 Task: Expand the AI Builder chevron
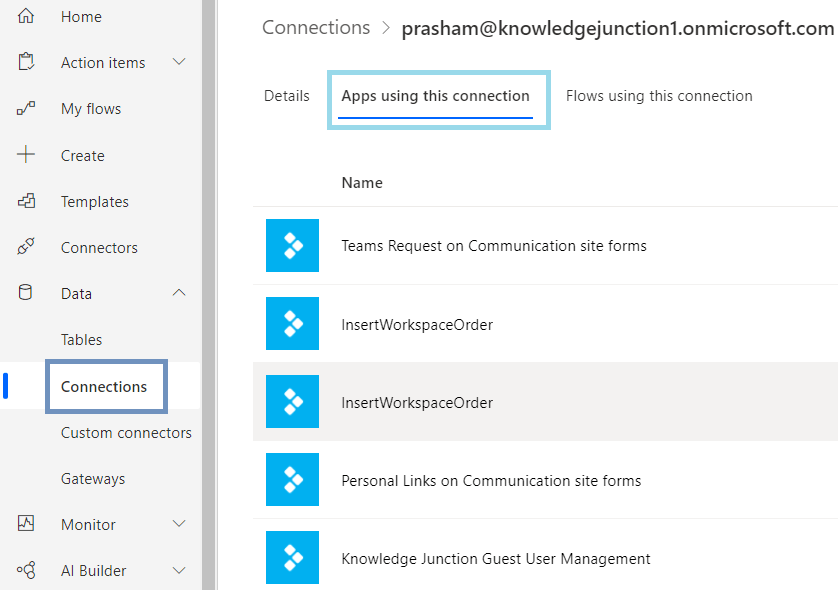point(180,570)
